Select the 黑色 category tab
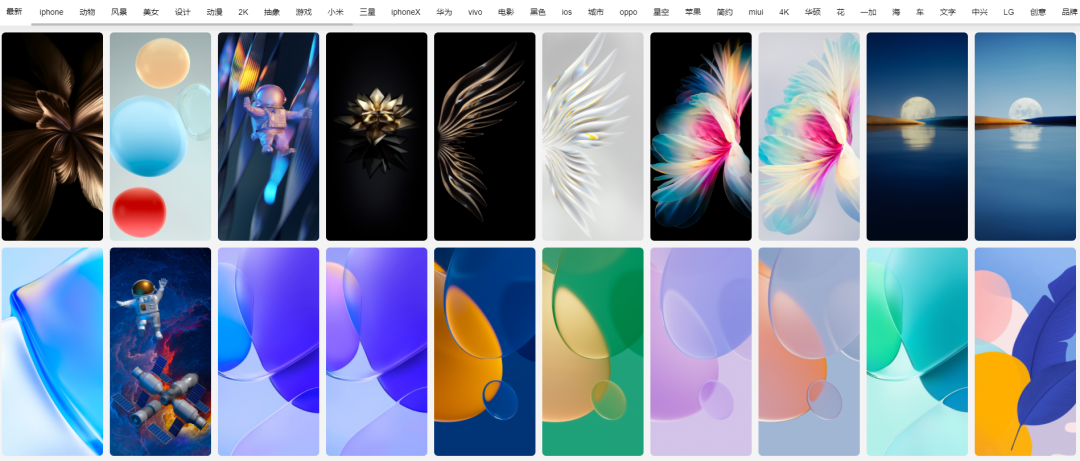 [x=538, y=12]
